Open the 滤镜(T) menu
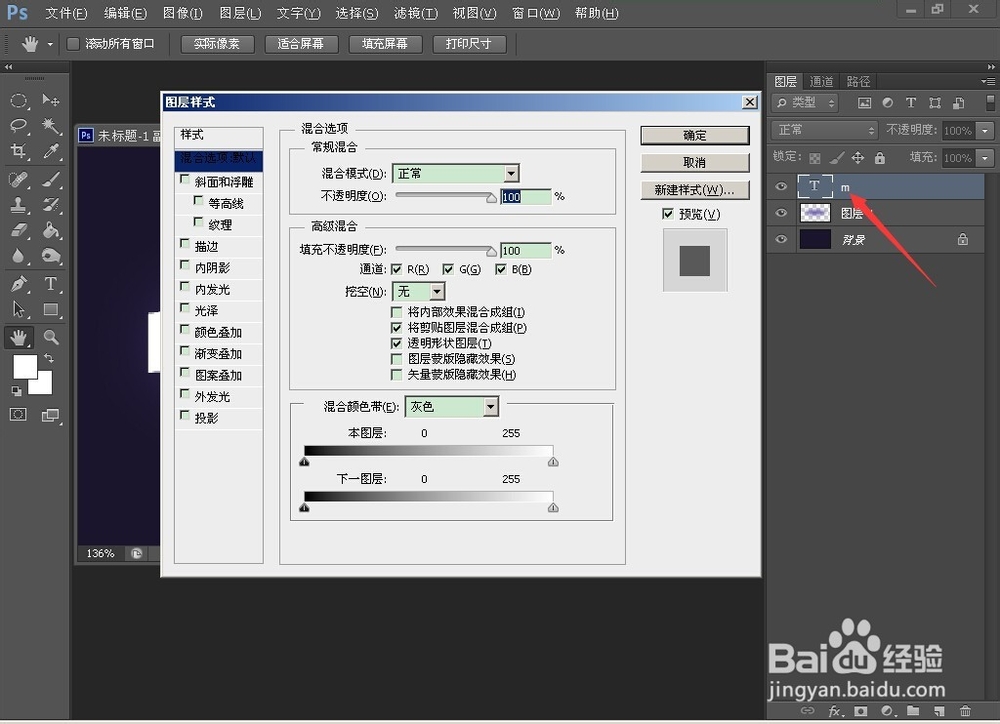Viewport: 1000px width, 724px height. [x=416, y=13]
